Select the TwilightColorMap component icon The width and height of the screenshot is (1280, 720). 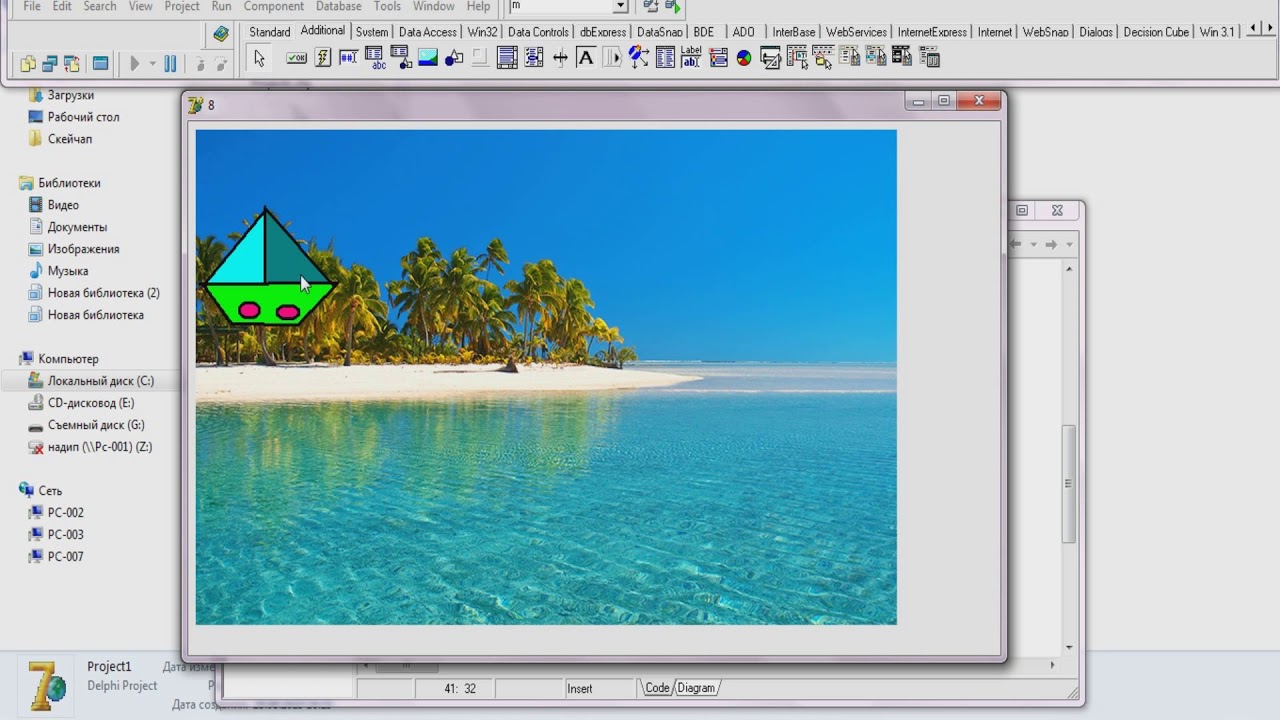902,58
